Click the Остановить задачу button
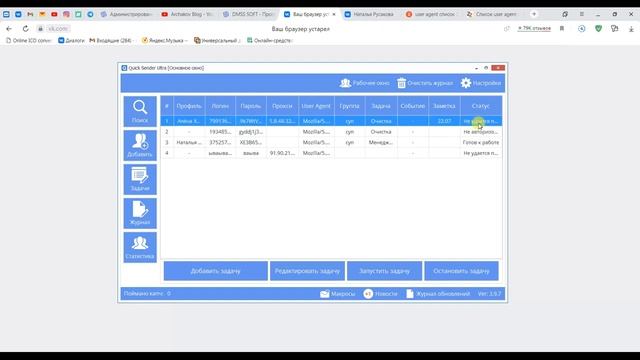The height and width of the screenshot is (360, 640). (x=461, y=271)
